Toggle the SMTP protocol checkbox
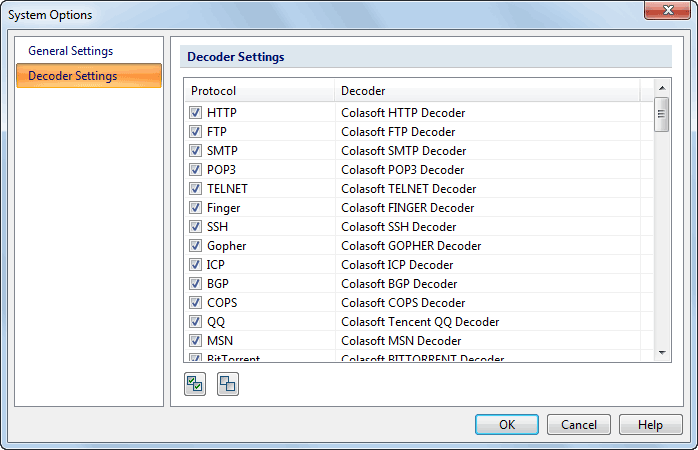Screen dimensions: 698x450 point(195,150)
